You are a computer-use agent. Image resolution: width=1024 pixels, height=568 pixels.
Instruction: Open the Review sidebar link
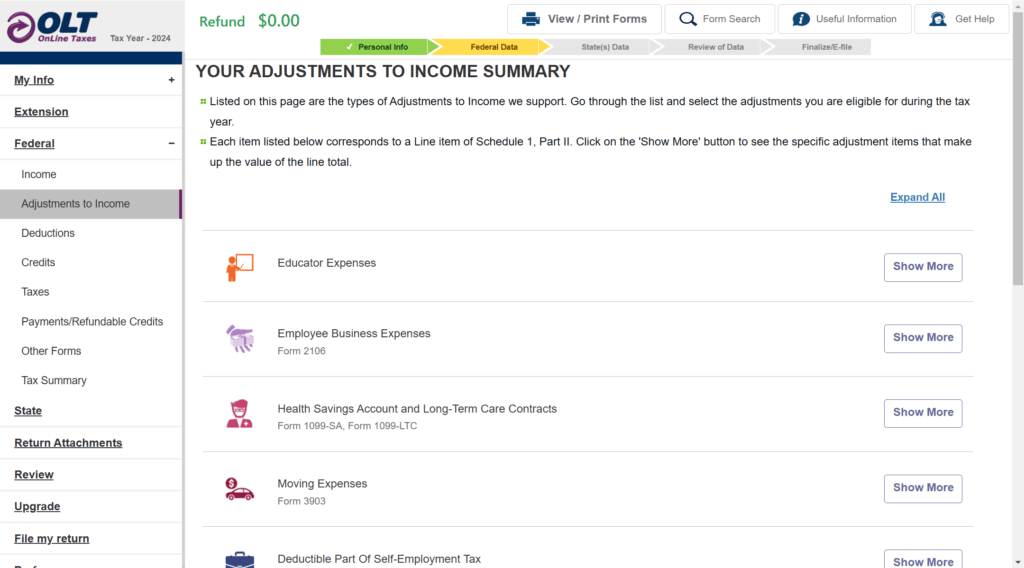(x=34, y=475)
